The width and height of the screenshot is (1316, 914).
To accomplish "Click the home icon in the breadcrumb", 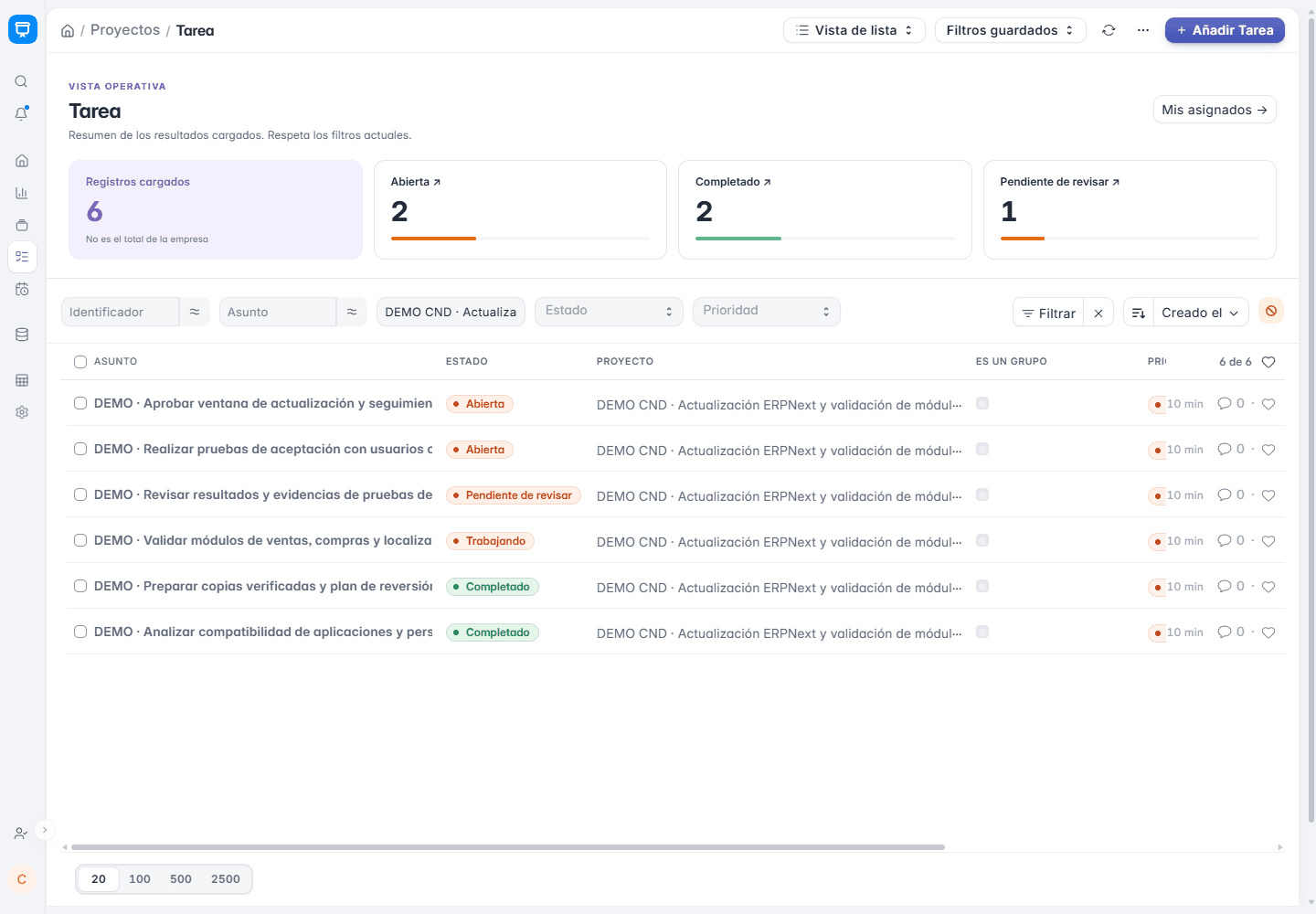I will [x=68, y=31].
